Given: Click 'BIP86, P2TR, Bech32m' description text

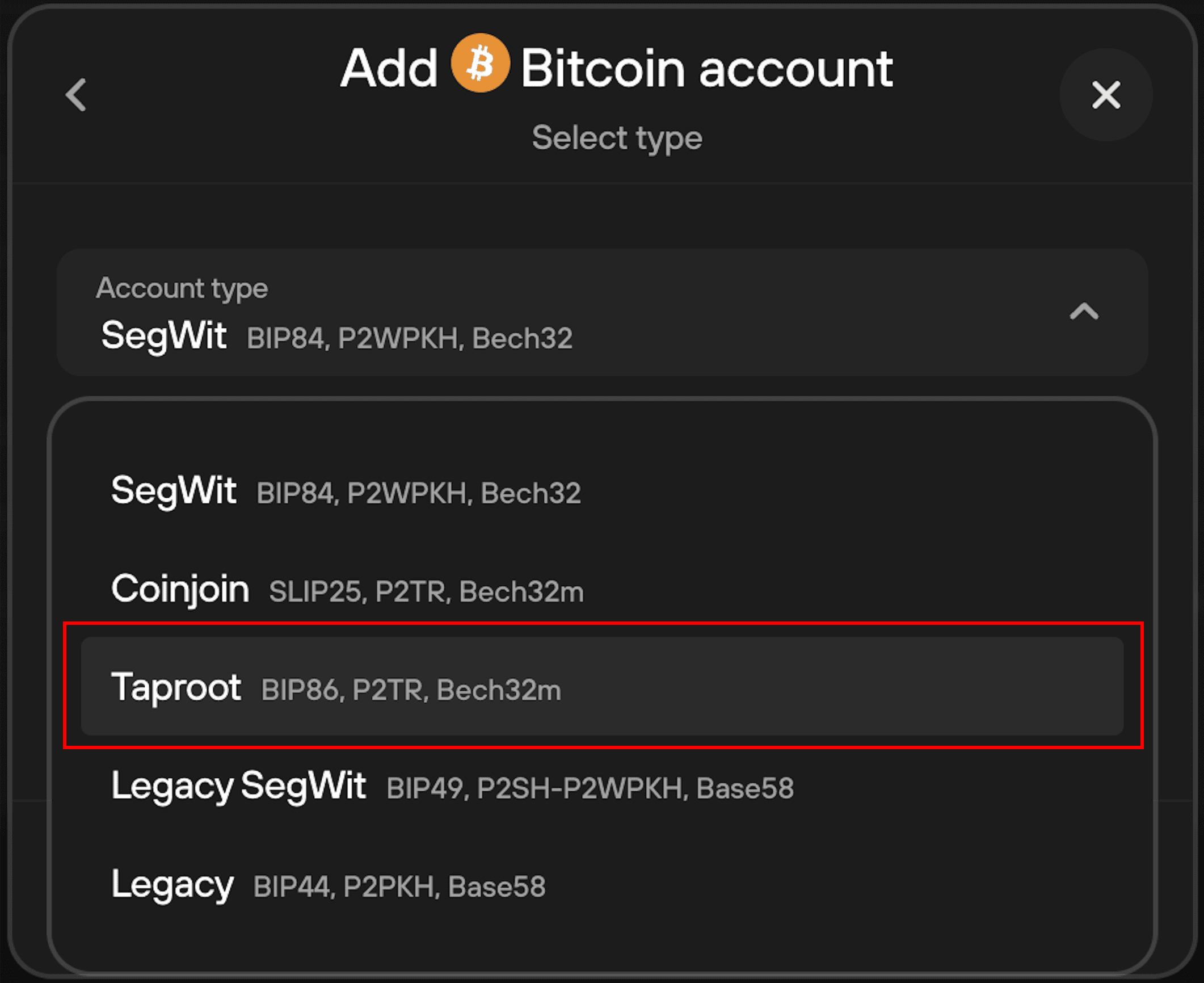Looking at the screenshot, I should coord(411,690).
